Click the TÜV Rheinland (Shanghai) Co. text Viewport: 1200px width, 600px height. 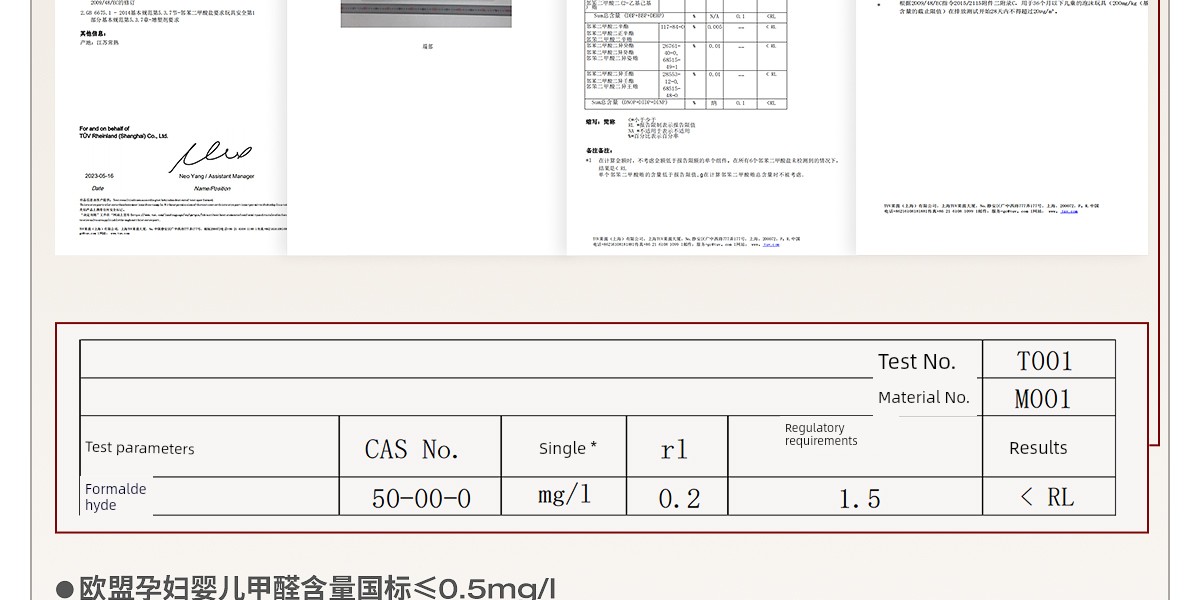coord(123,135)
